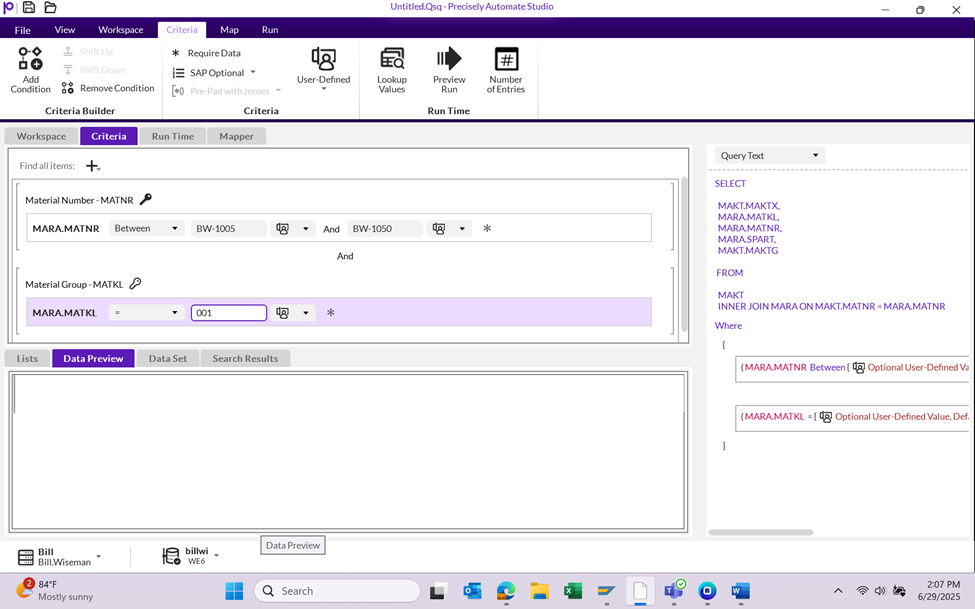Start the Preview Run
Image resolution: width=975 pixels, height=609 pixels.
click(449, 60)
